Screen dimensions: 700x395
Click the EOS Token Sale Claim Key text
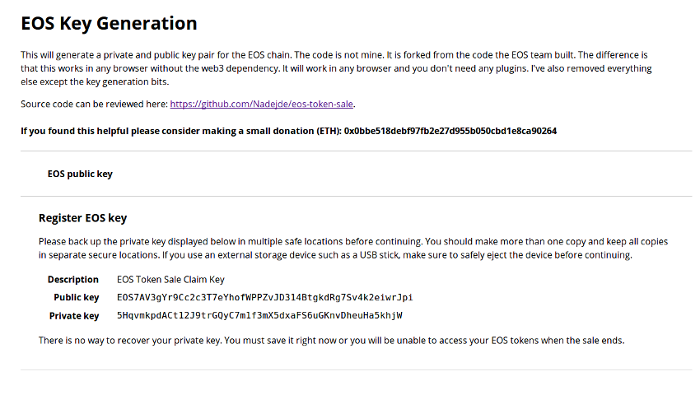(x=171, y=279)
